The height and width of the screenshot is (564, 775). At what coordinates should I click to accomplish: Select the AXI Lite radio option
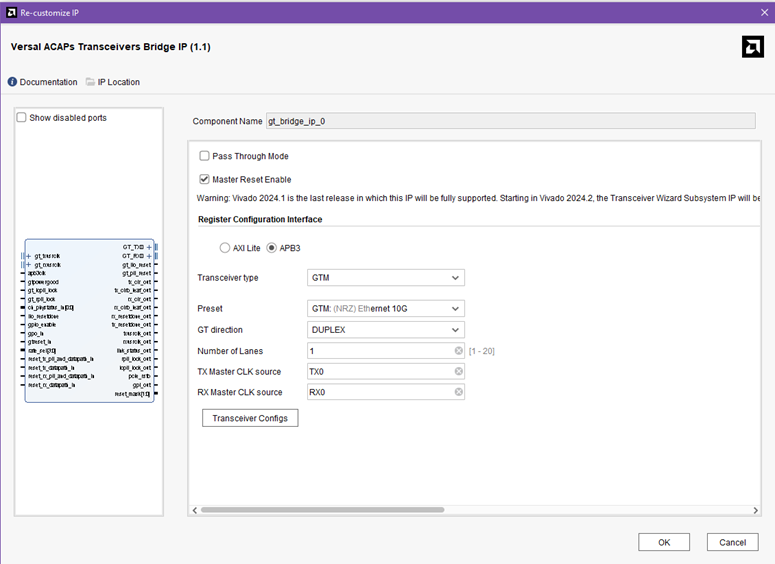click(x=225, y=248)
